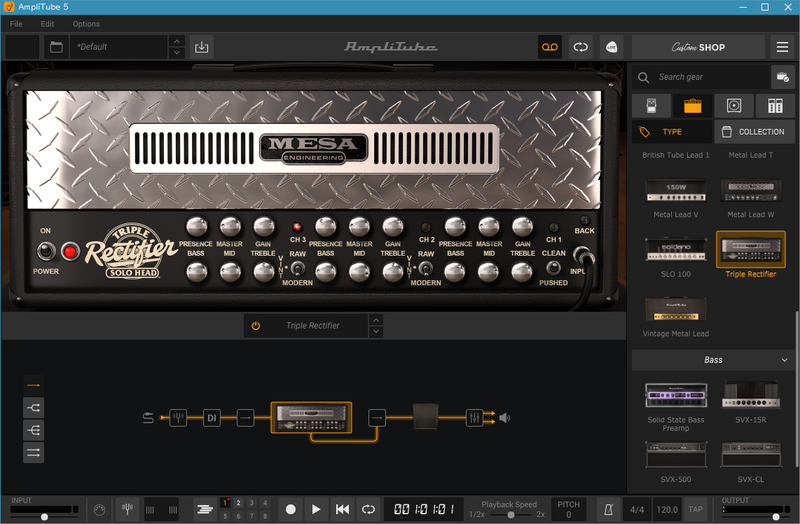Open the Edit menu
This screenshot has width=800, height=524.
tap(47, 24)
